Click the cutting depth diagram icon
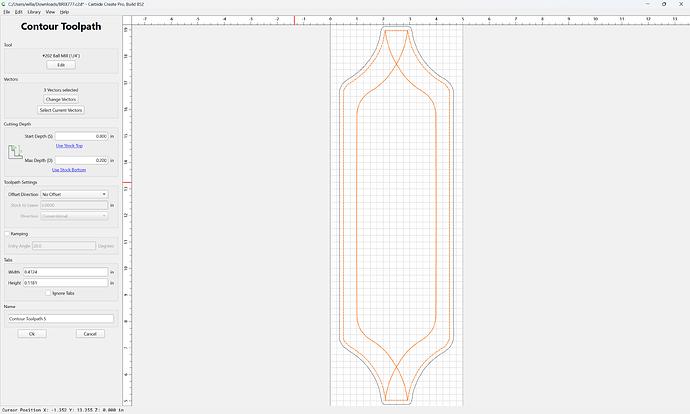The width and height of the screenshot is (690, 414). pos(15,152)
